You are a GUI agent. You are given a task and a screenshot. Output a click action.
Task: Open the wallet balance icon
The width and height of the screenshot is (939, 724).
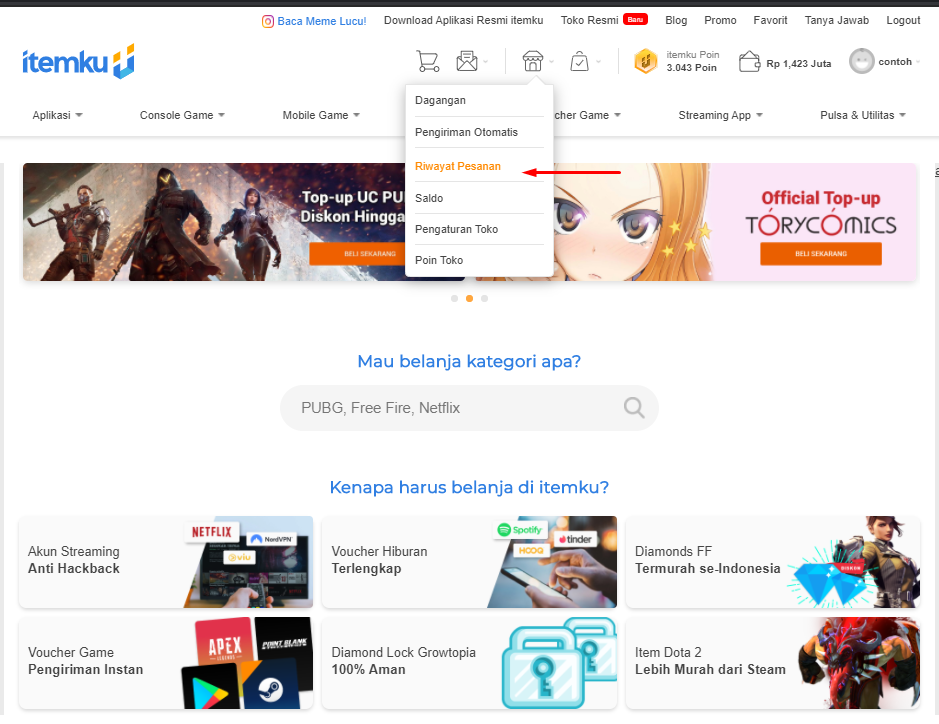click(749, 62)
